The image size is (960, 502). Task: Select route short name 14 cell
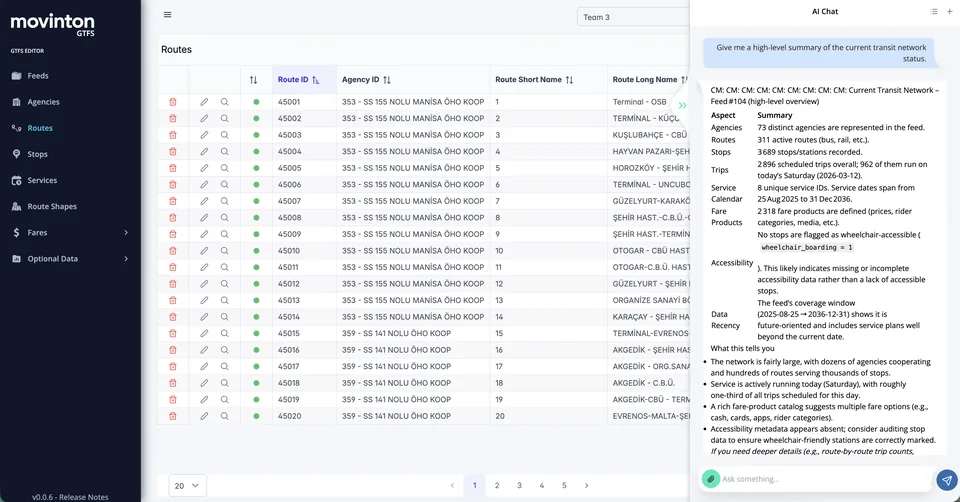click(x=499, y=317)
